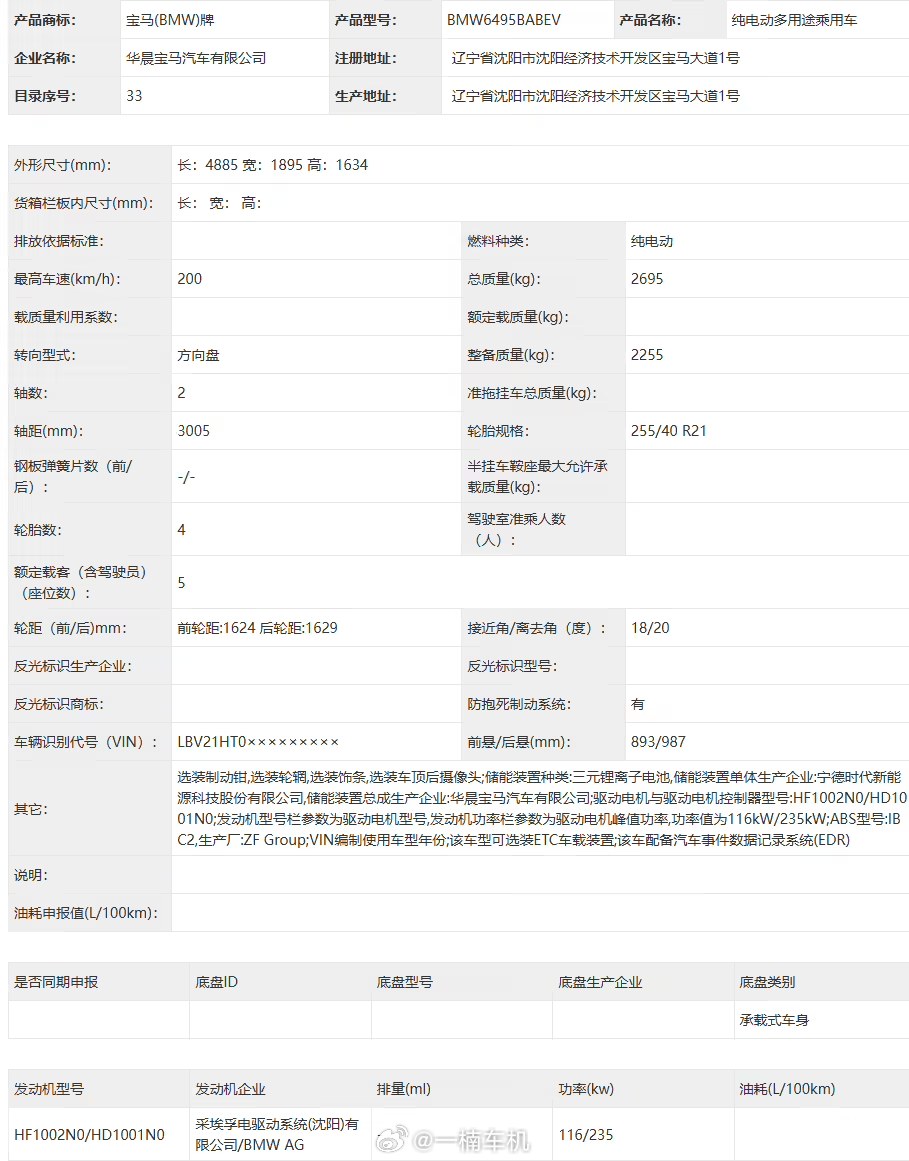This screenshot has width=909, height=1161.
Task: Click the 货箱栏板内尺寸(mm) label
Action: coord(84,203)
